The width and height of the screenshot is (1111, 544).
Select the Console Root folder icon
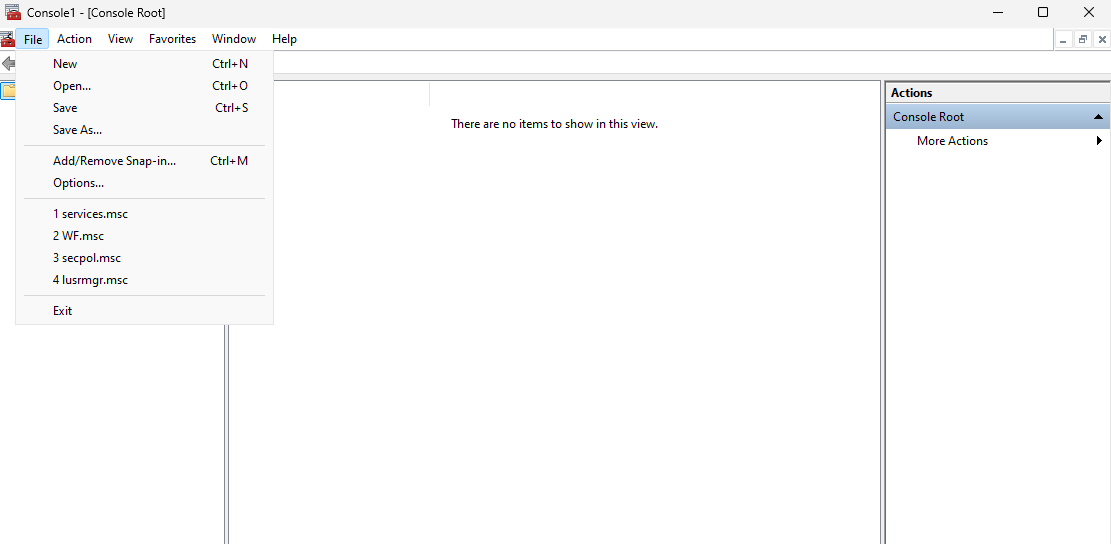[7, 91]
